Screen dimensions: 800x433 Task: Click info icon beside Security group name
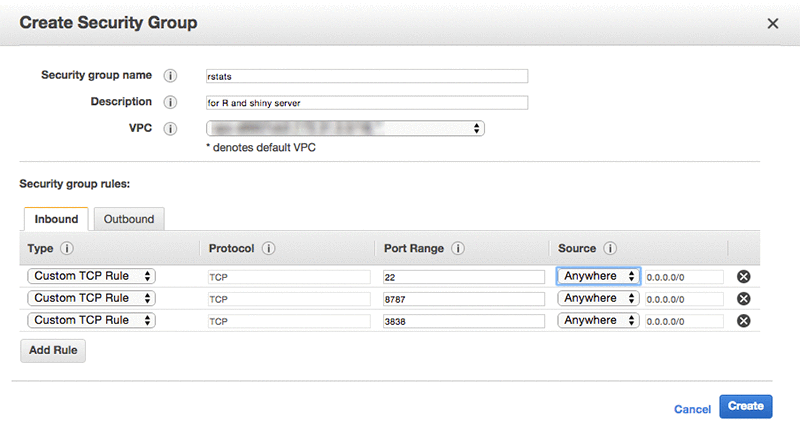pos(170,75)
